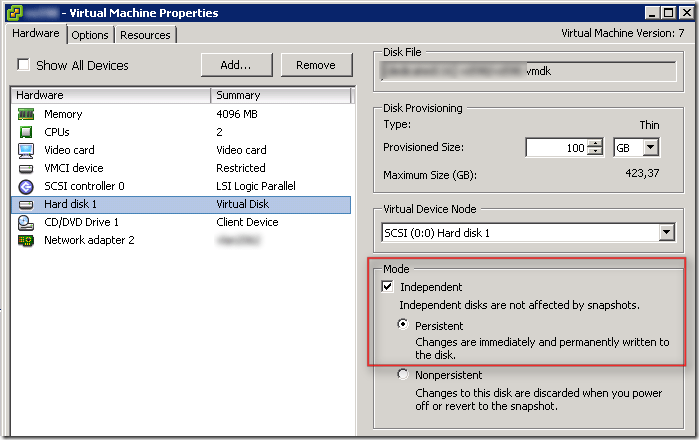Choose the Persistent radio option
This screenshot has width=699, height=440.
click(x=403, y=325)
